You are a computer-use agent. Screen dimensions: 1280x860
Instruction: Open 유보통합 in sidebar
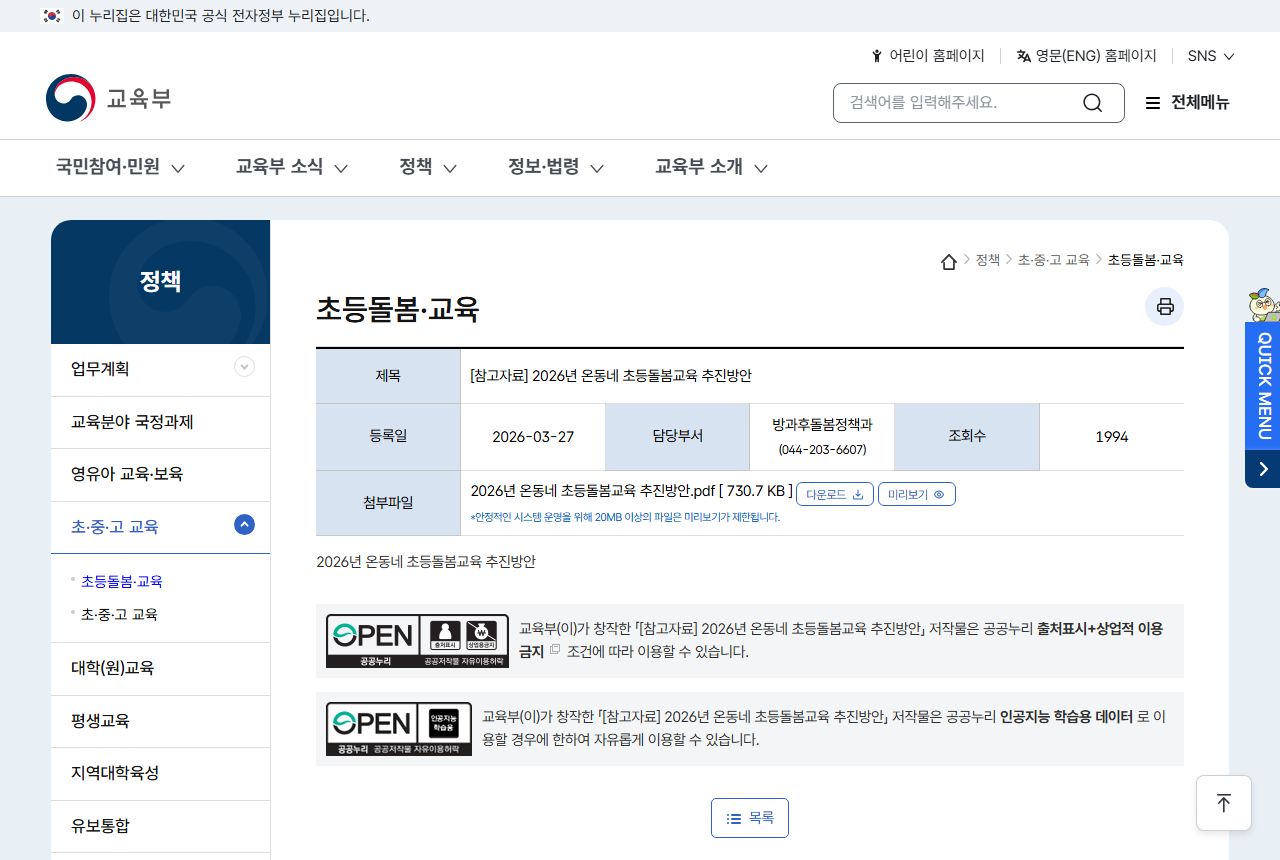160,827
